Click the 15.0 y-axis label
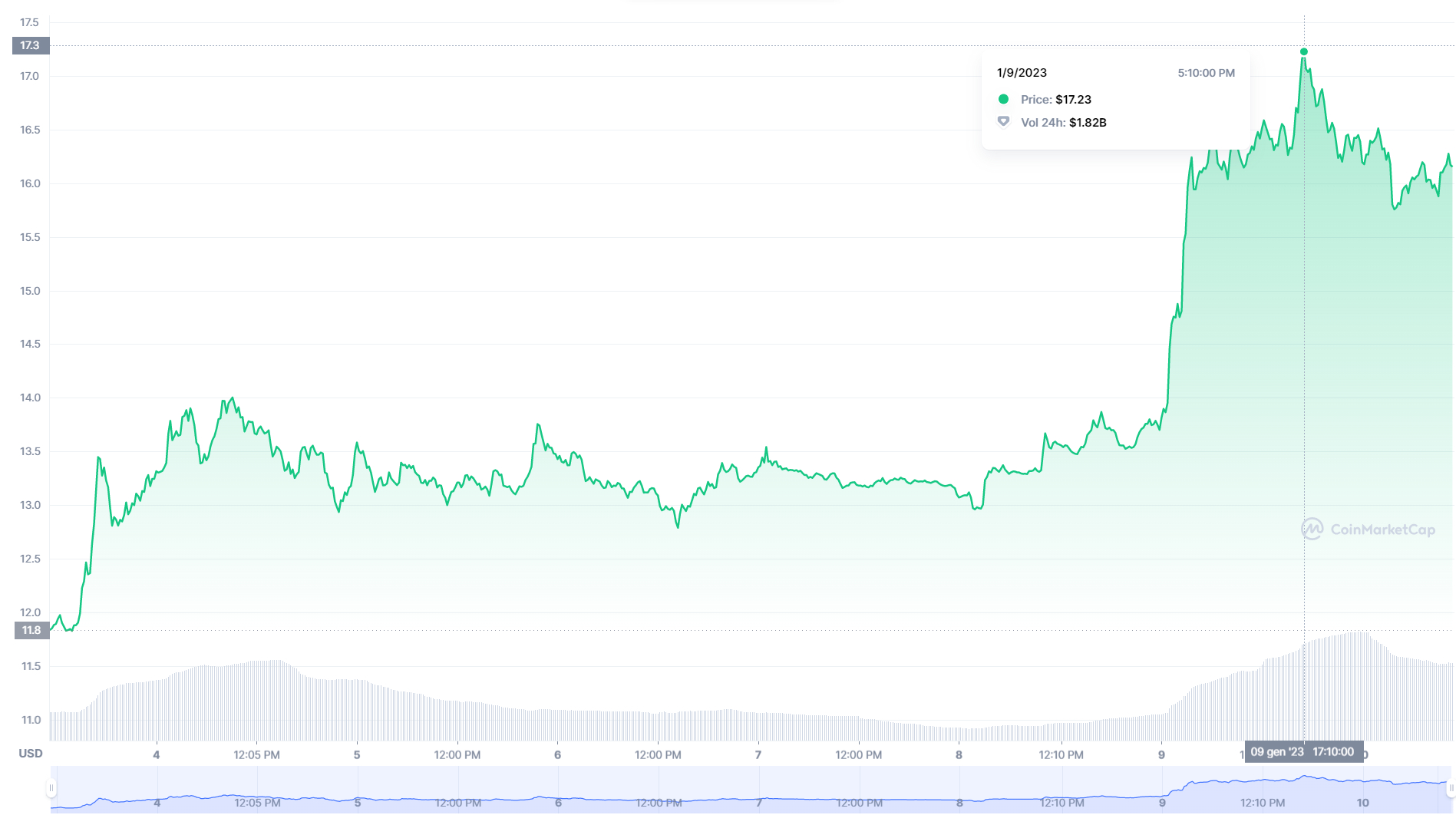The width and height of the screenshot is (1456, 815). pos(30,291)
